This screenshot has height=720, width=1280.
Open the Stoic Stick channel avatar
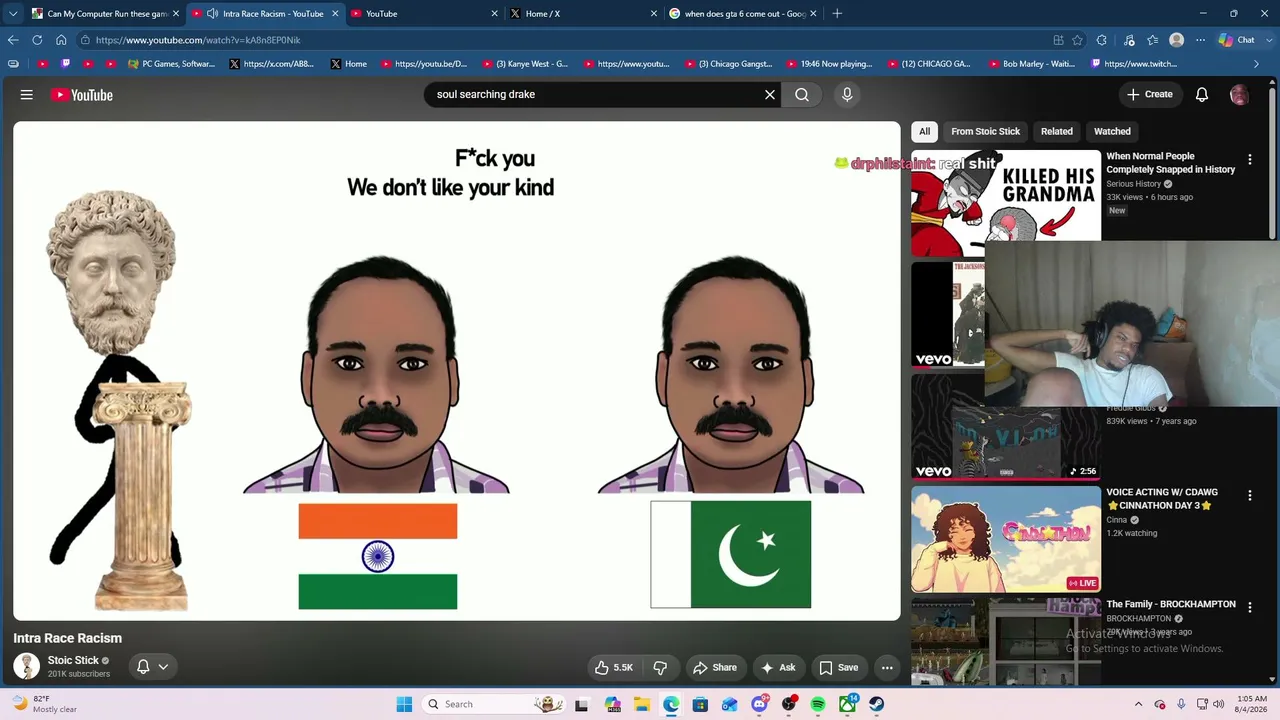[x=27, y=666]
